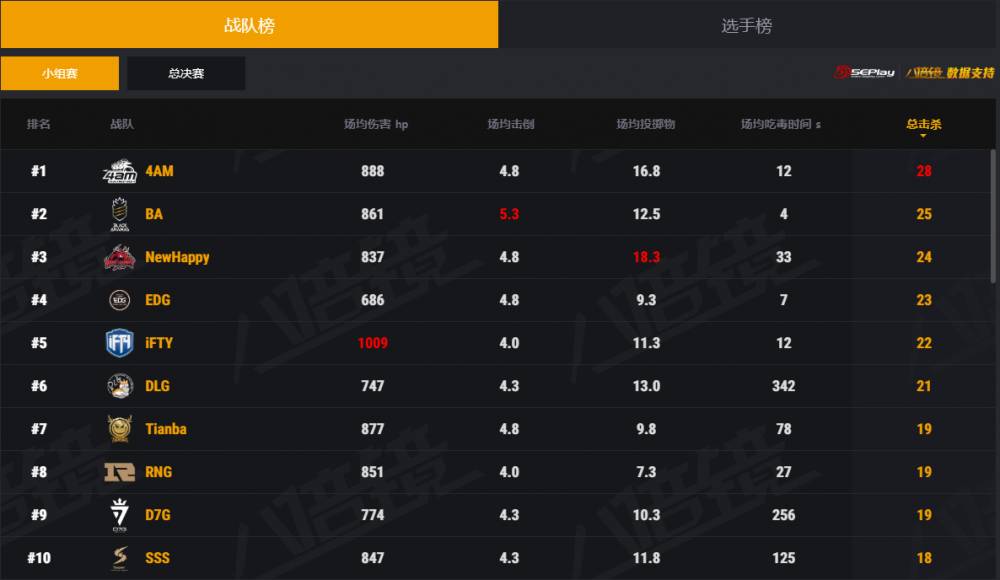Click the RNG team logo
Screen dimensions: 1000x580
coord(120,472)
